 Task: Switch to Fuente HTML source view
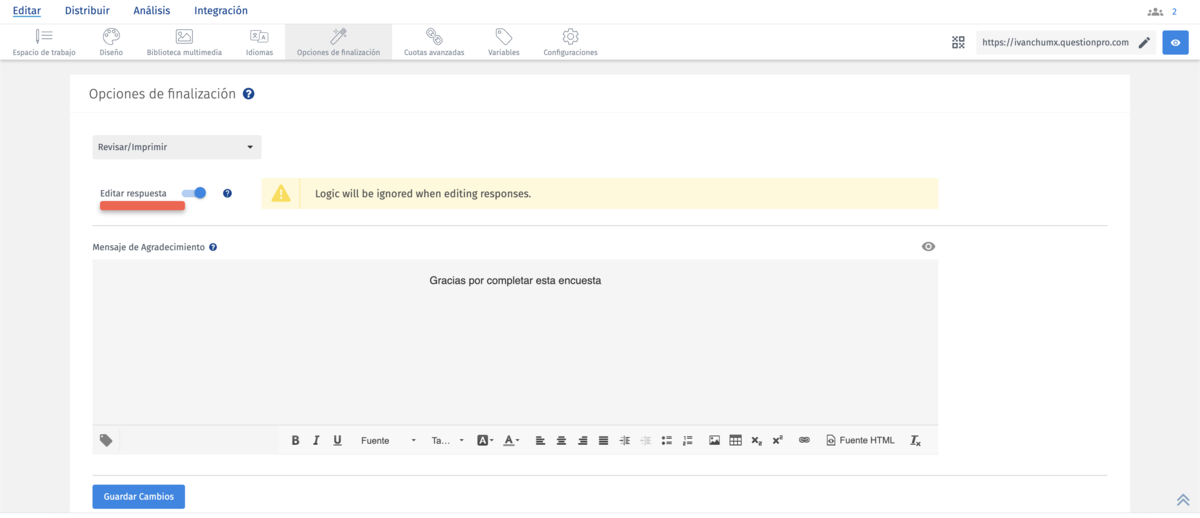point(860,440)
